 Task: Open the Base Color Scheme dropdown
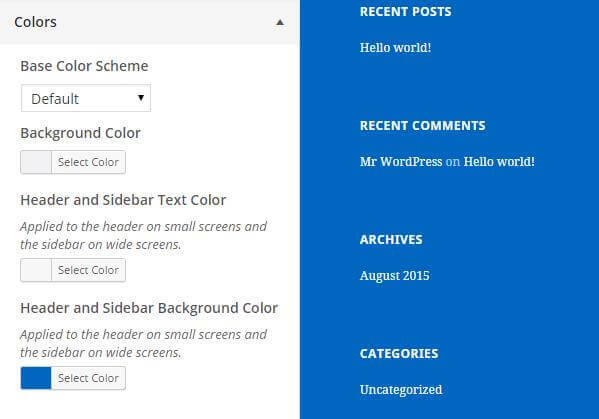click(x=86, y=99)
